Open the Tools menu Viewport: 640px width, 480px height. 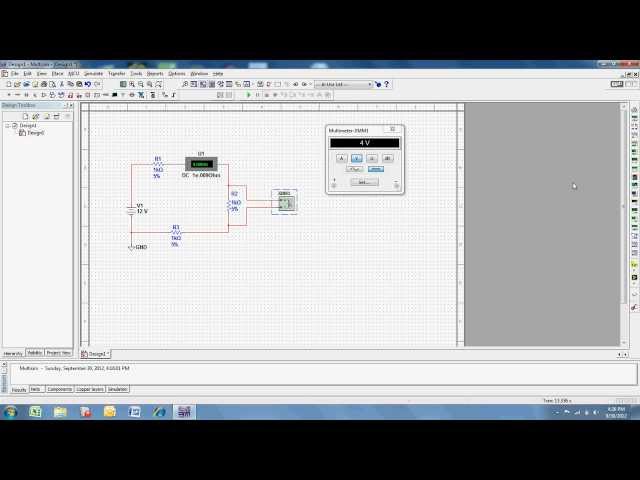pyautogui.click(x=136, y=74)
